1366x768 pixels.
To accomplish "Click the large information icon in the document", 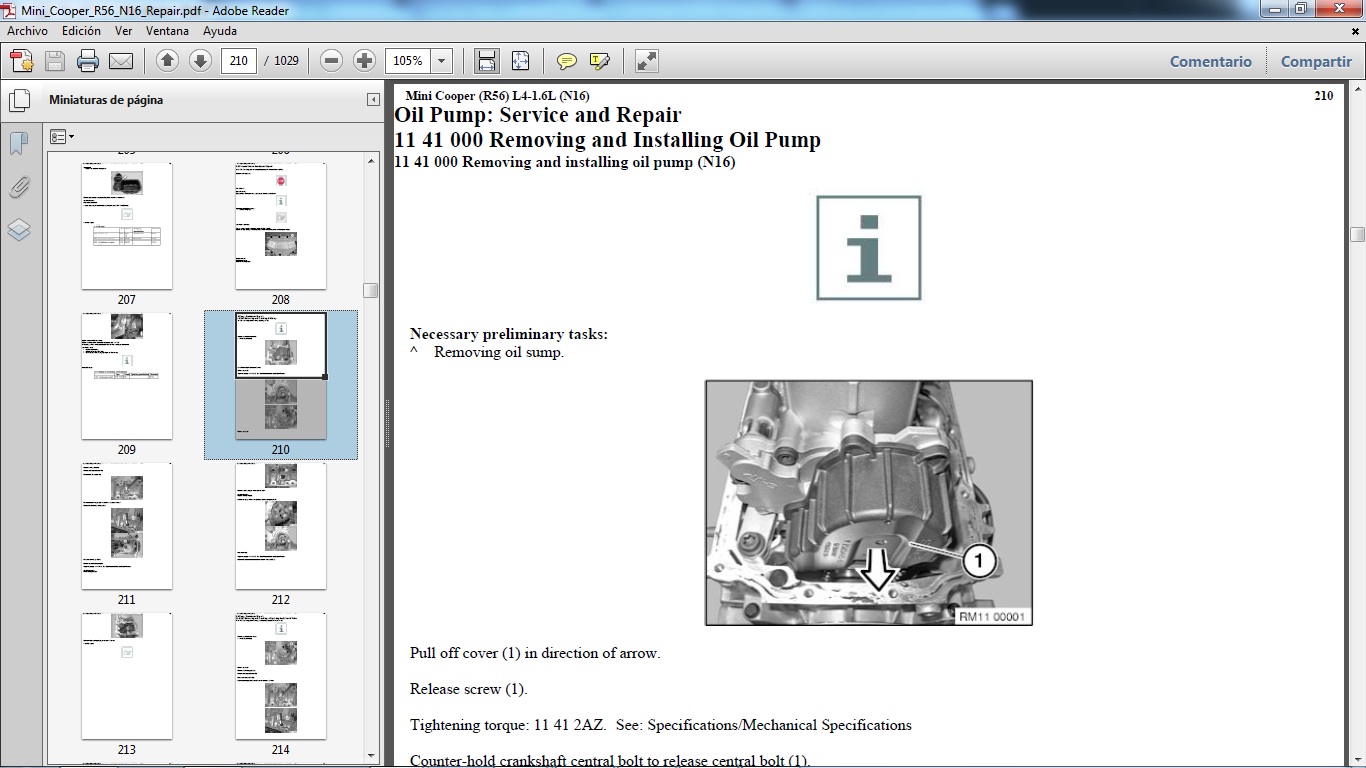I will tap(869, 248).
